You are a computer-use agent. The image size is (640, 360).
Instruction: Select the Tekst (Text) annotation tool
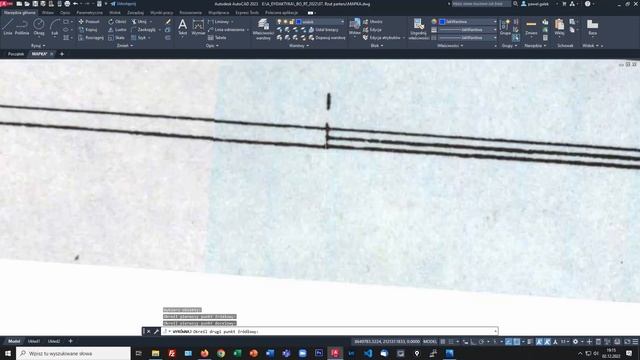pyautogui.click(x=182, y=27)
